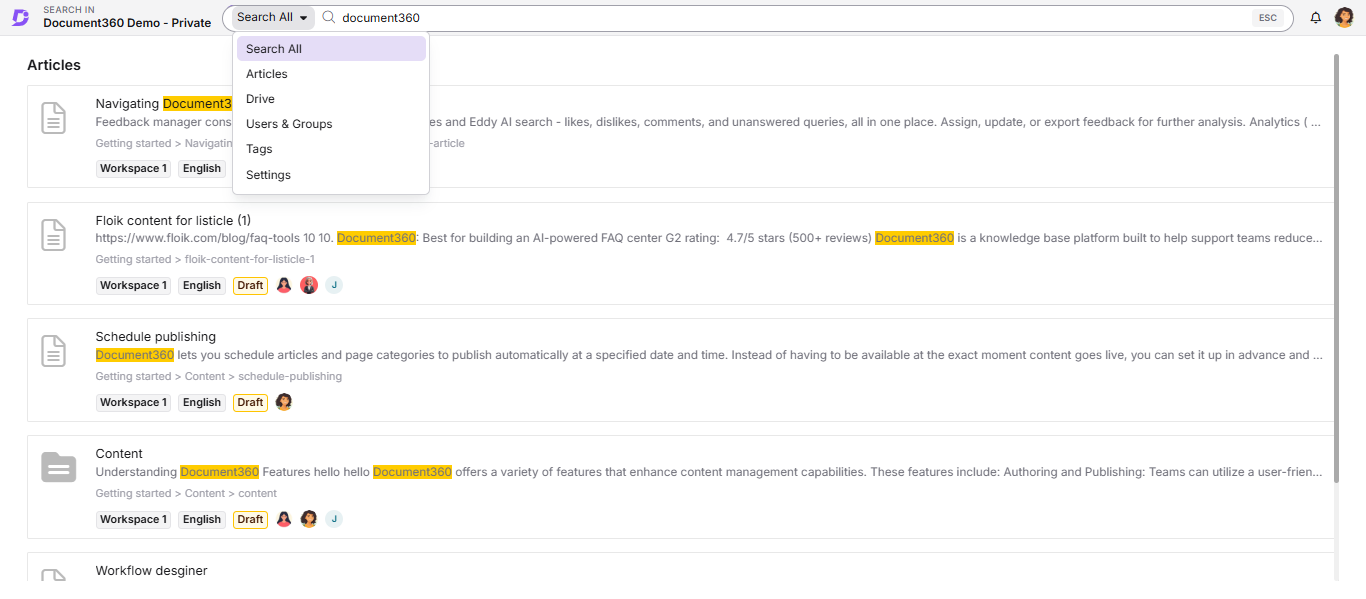Click Workspace 1 tag on Schedule publishing row

pyautogui.click(x=133, y=402)
